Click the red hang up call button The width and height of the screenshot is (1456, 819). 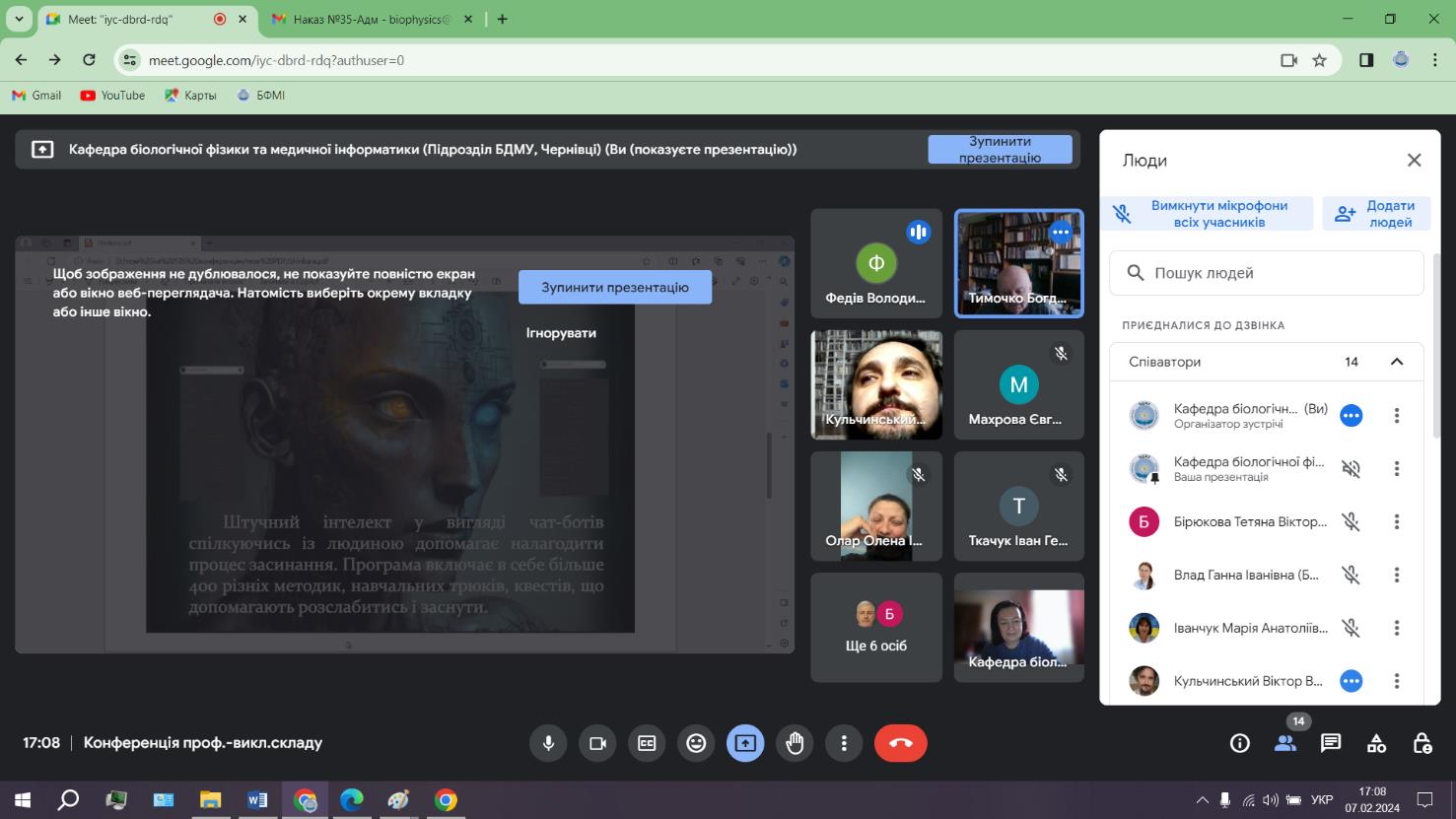(x=900, y=743)
